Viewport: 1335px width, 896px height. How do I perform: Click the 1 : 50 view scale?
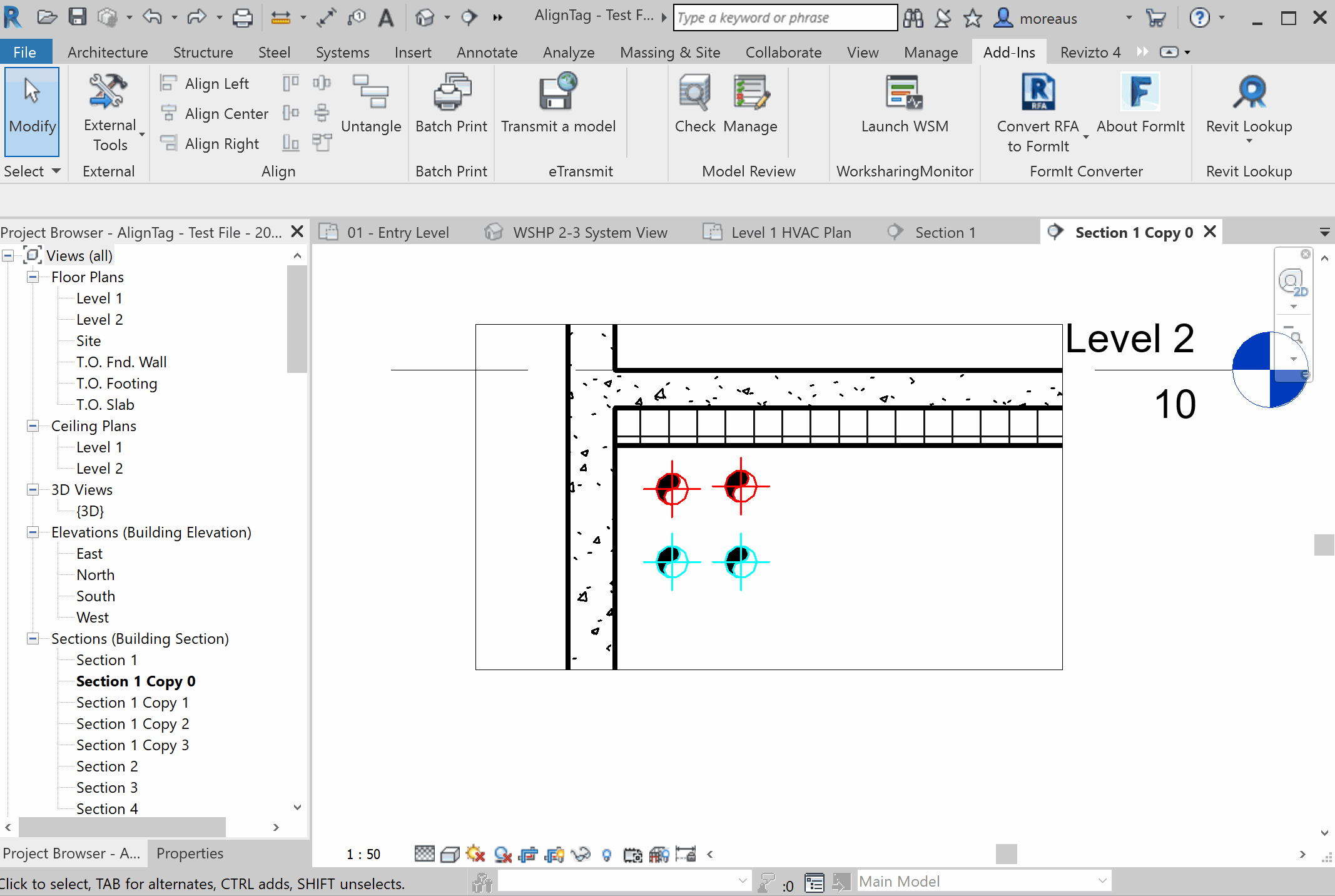pyautogui.click(x=363, y=854)
